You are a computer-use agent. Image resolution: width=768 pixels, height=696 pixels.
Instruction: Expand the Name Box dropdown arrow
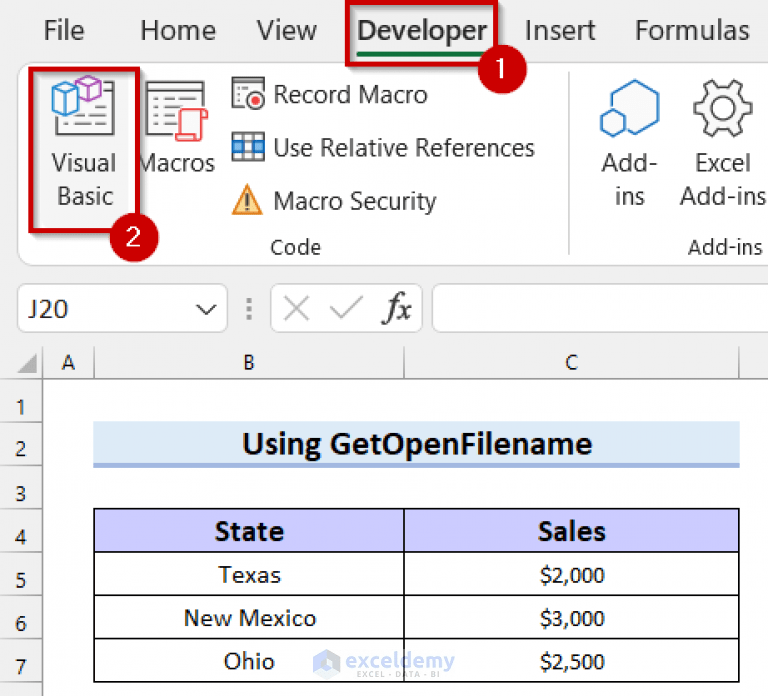click(206, 309)
